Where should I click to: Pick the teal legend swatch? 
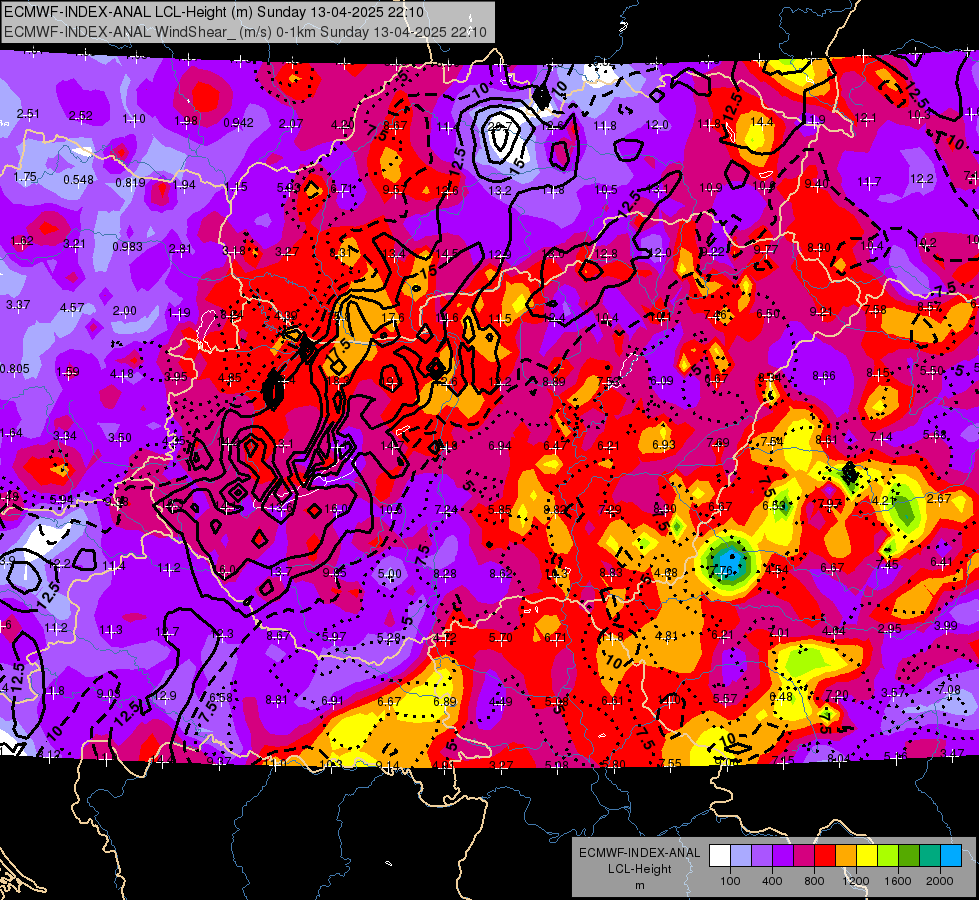930,855
